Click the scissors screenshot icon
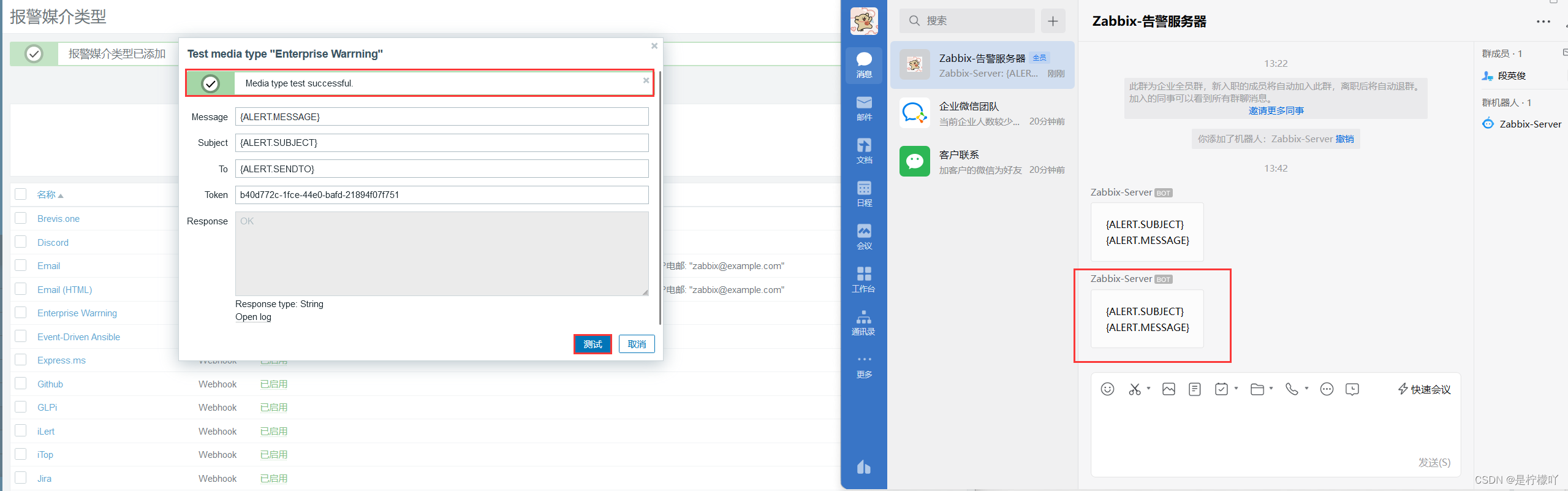 pyautogui.click(x=1135, y=389)
